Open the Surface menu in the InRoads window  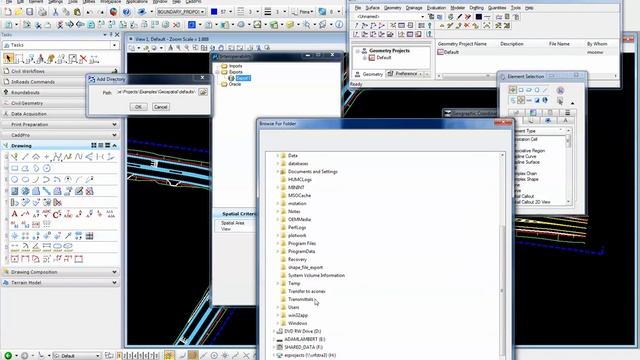[x=372, y=8]
